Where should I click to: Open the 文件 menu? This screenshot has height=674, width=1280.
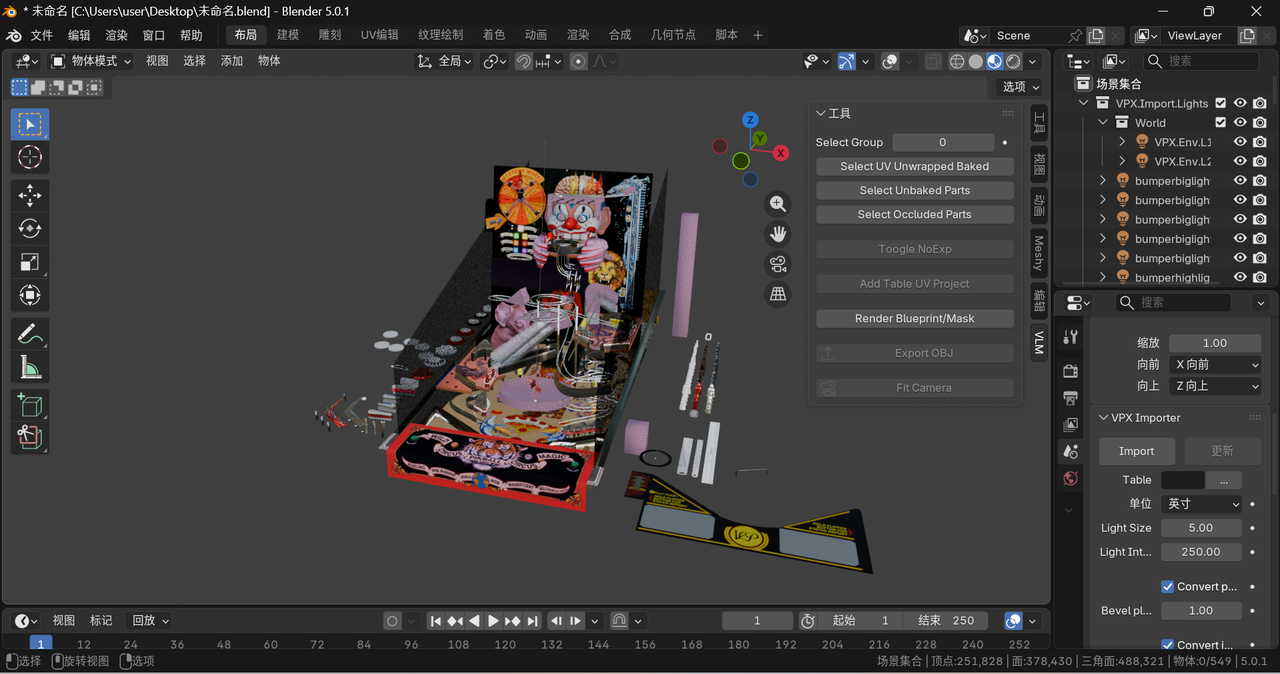(41, 35)
